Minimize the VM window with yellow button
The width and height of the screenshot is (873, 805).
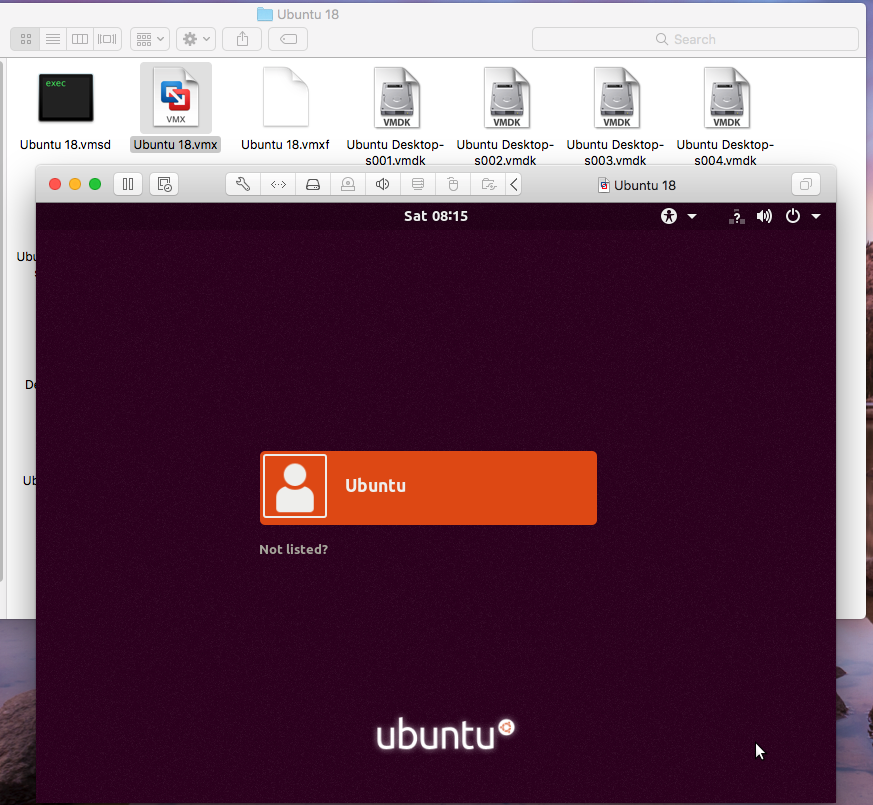[x=75, y=184]
